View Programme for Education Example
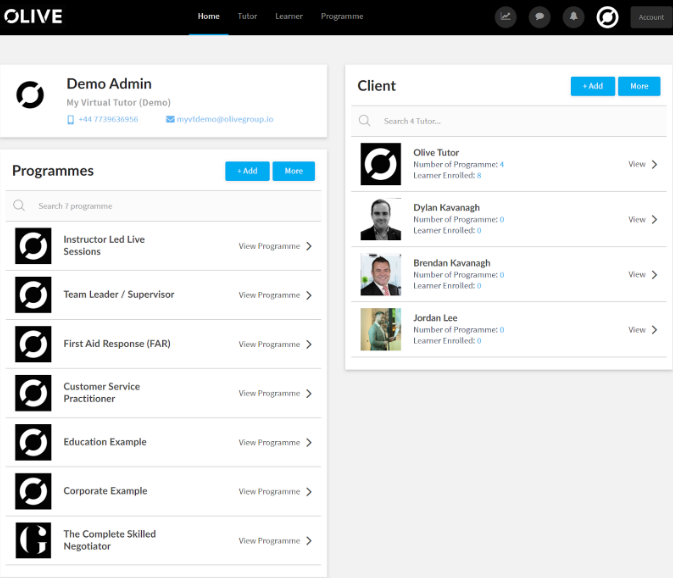The image size is (673, 578). coord(269,442)
